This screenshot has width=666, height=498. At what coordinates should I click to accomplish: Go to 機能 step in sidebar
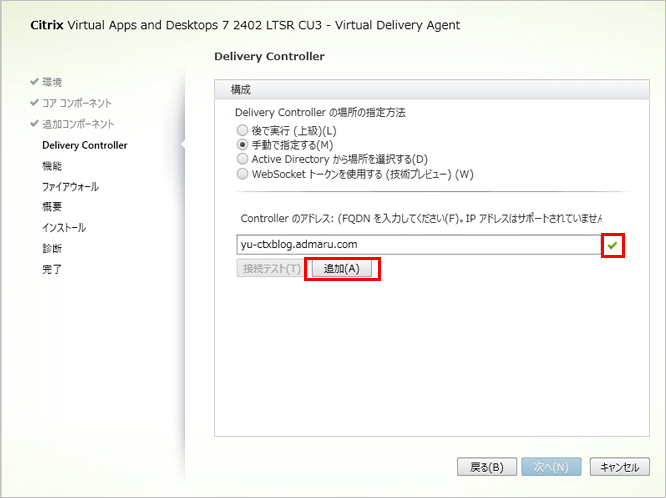[x=51, y=166]
